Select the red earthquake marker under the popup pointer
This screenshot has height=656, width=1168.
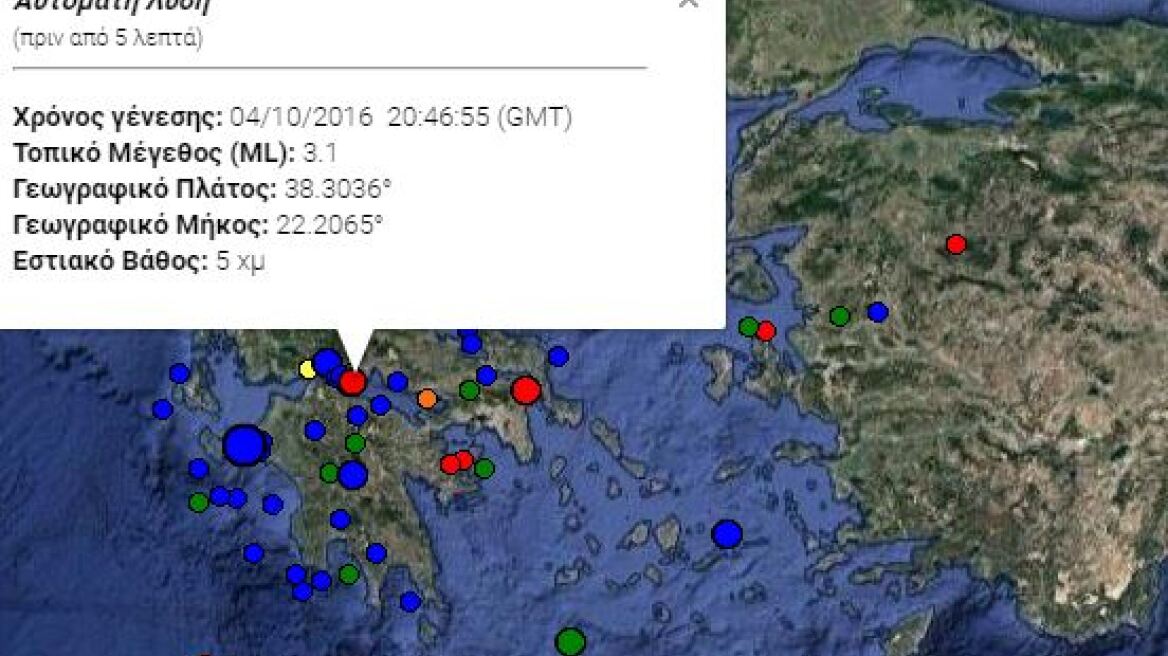(x=354, y=381)
